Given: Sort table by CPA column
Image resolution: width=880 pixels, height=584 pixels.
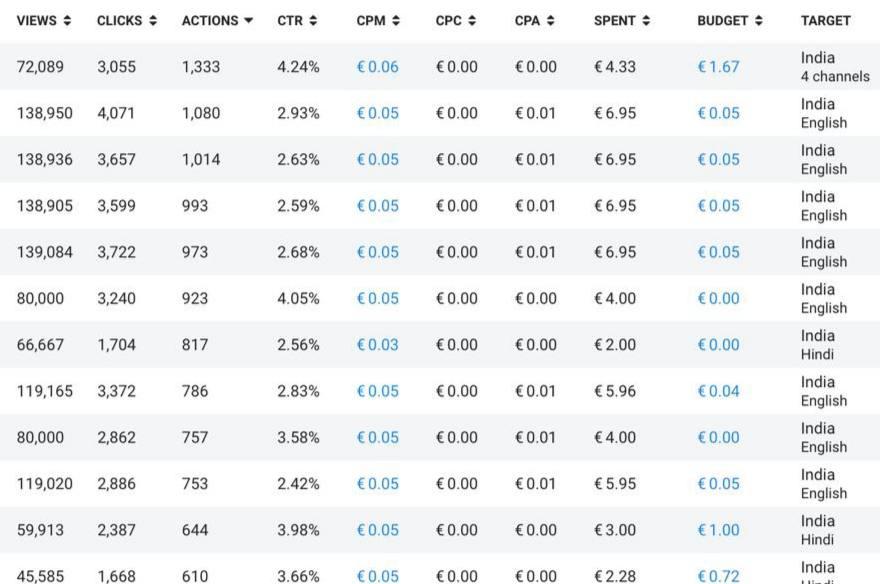Looking at the screenshot, I should (x=534, y=20).
